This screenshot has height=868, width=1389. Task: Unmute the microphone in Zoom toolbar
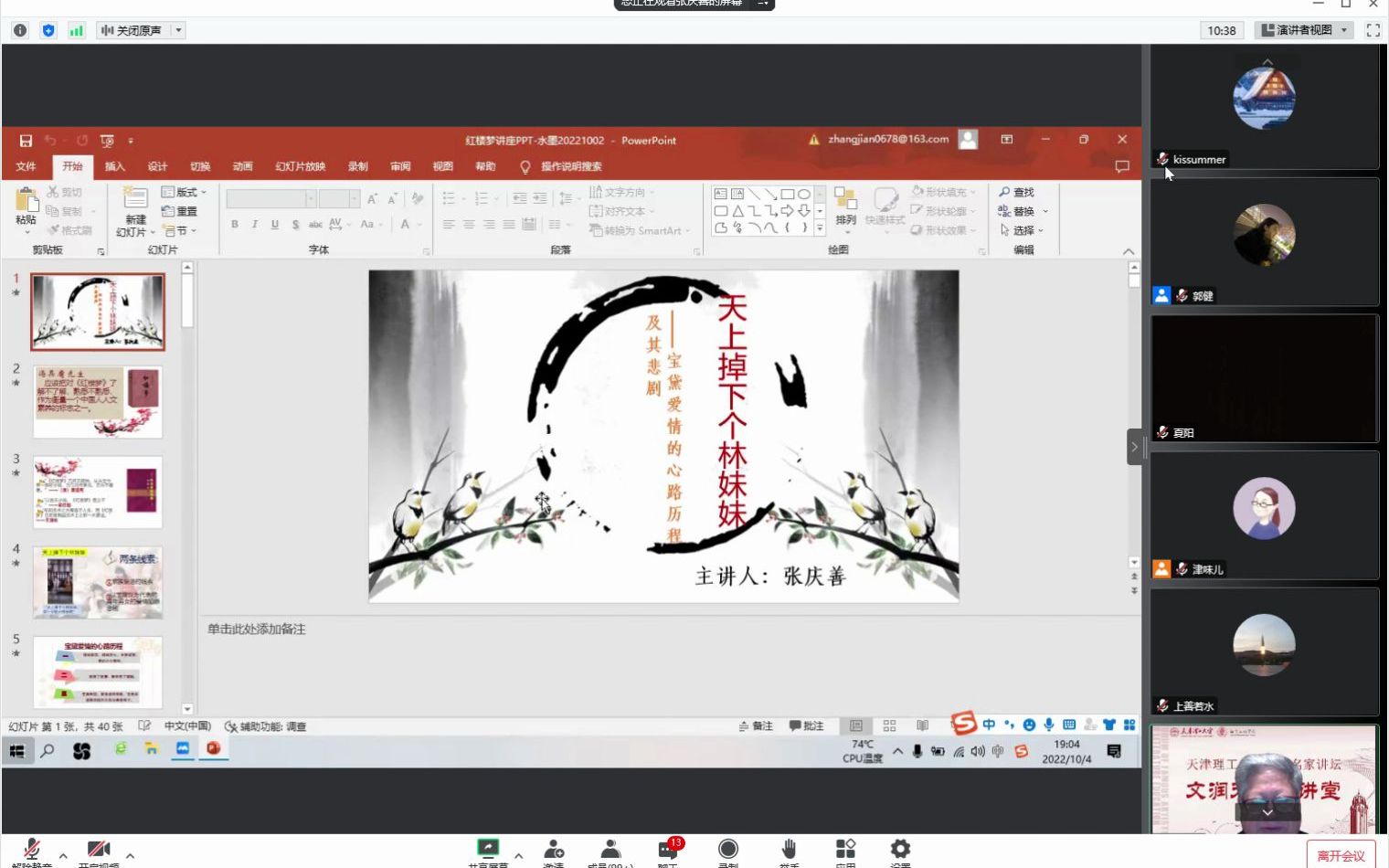point(32,852)
